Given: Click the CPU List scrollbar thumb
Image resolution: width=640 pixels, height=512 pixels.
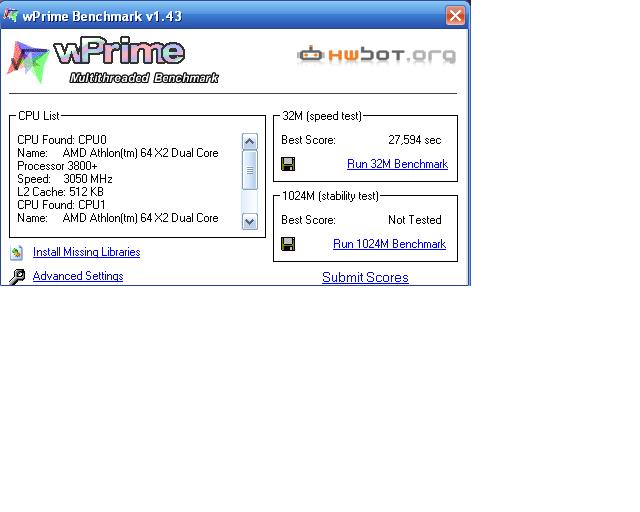Looking at the screenshot, I should (250, 170).
